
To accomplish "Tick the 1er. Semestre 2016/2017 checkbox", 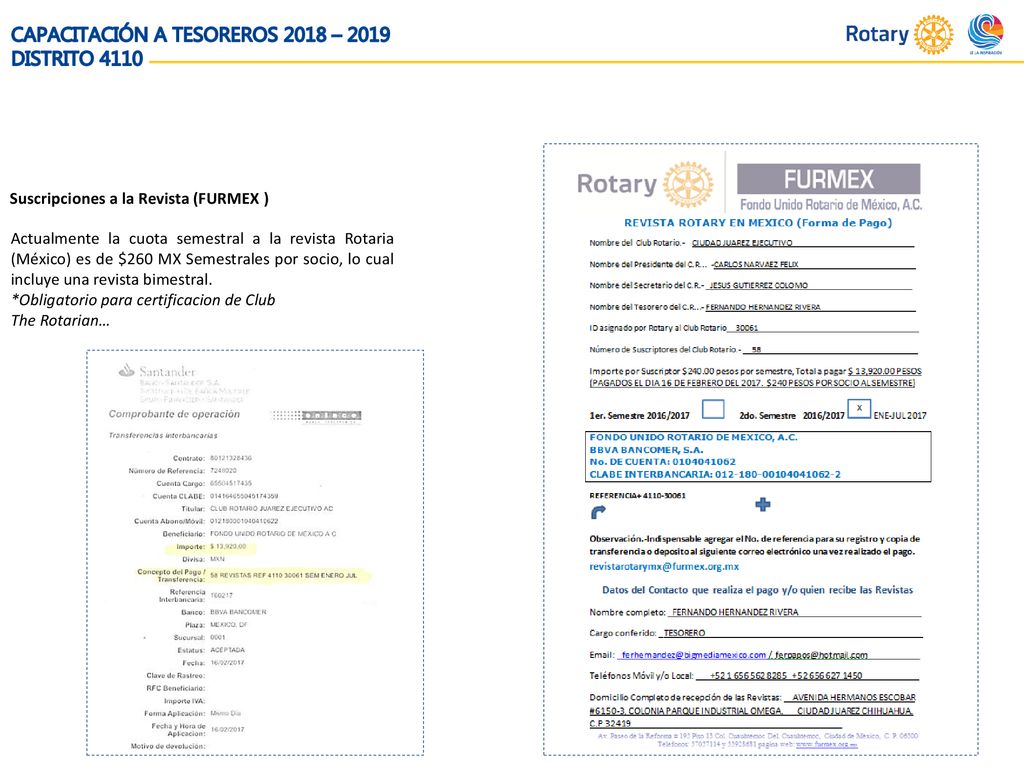I will pyautogui.click(x=712, y=409).
